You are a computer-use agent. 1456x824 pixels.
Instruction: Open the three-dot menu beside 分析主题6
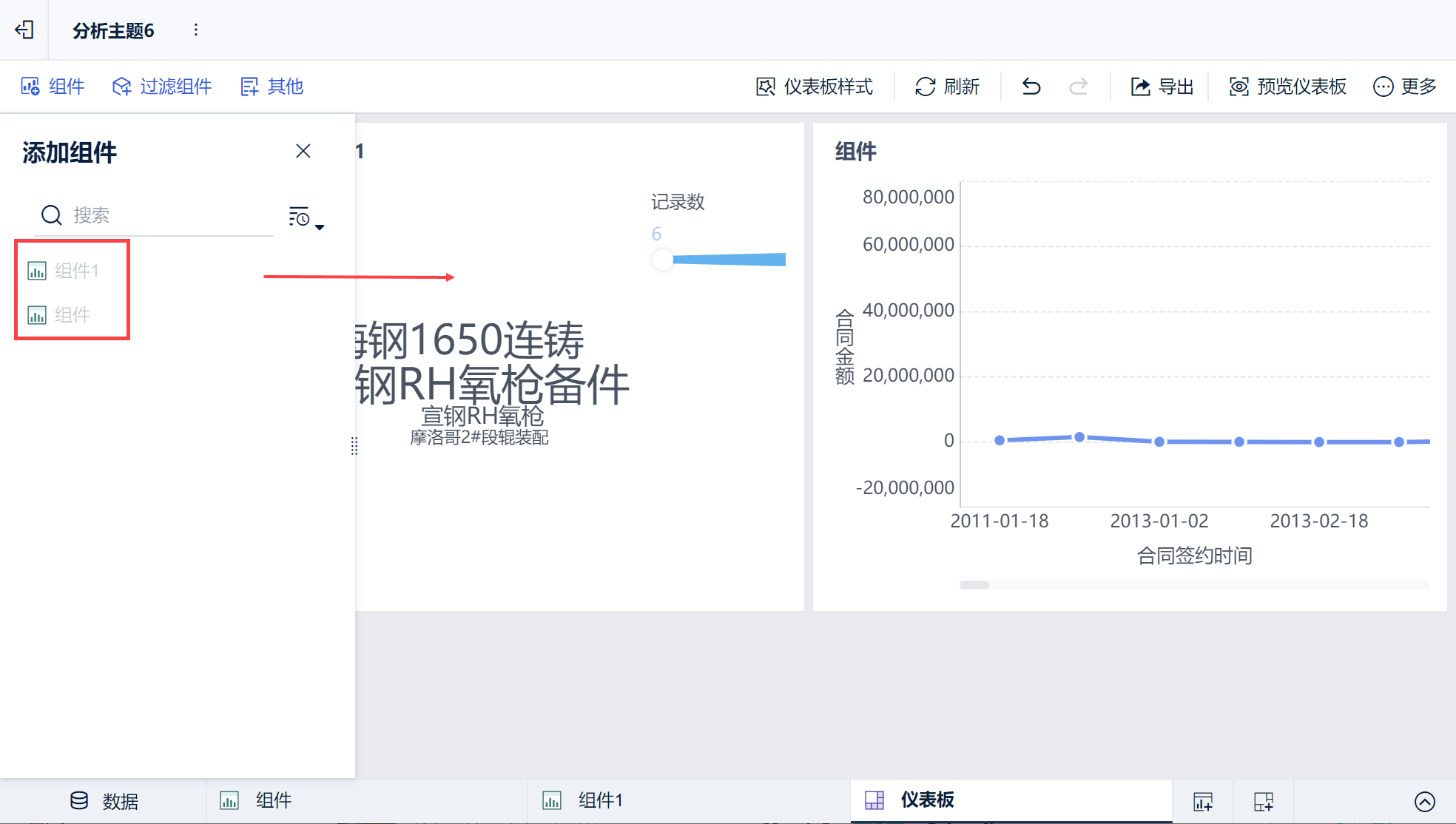tap(195, 30)
